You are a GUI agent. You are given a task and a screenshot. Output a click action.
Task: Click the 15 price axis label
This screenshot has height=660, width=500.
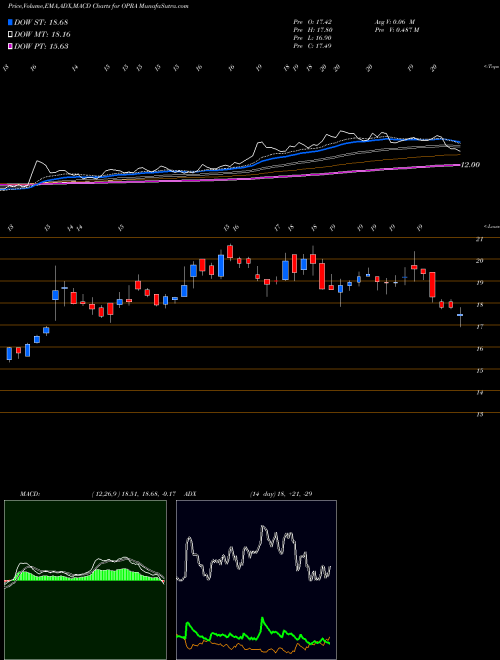click(x=479, y=371)
